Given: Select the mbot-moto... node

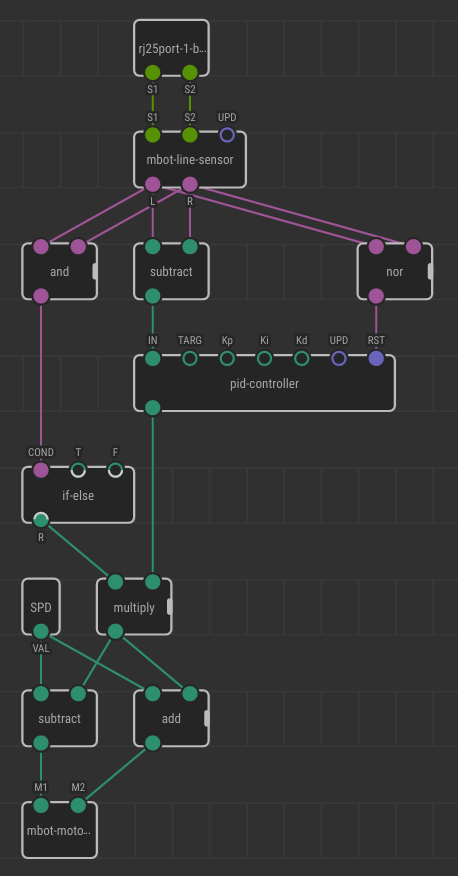Looking at the screenshot, I should tap(59, 830).
